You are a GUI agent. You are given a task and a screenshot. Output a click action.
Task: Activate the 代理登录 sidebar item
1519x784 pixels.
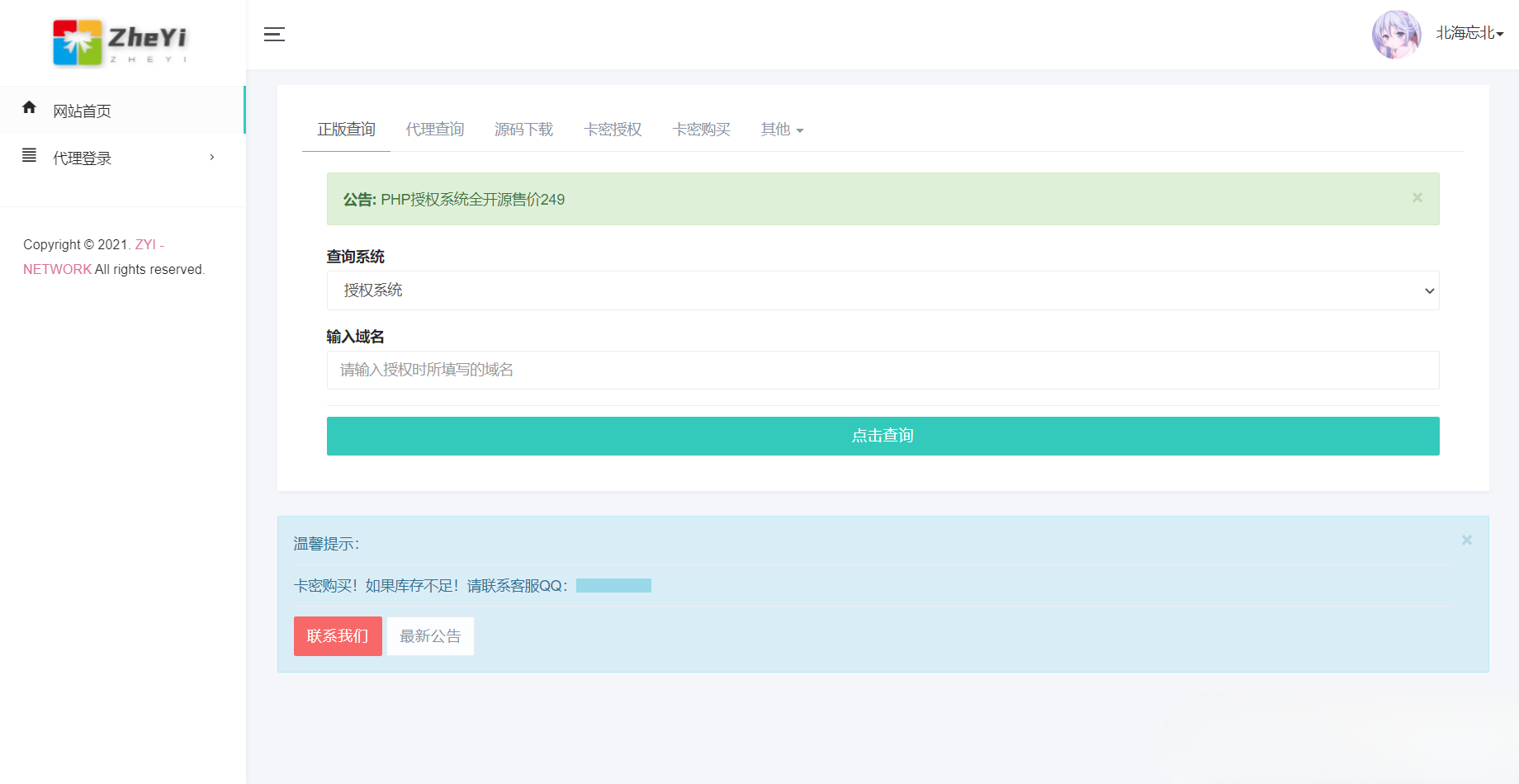point(82,157)
